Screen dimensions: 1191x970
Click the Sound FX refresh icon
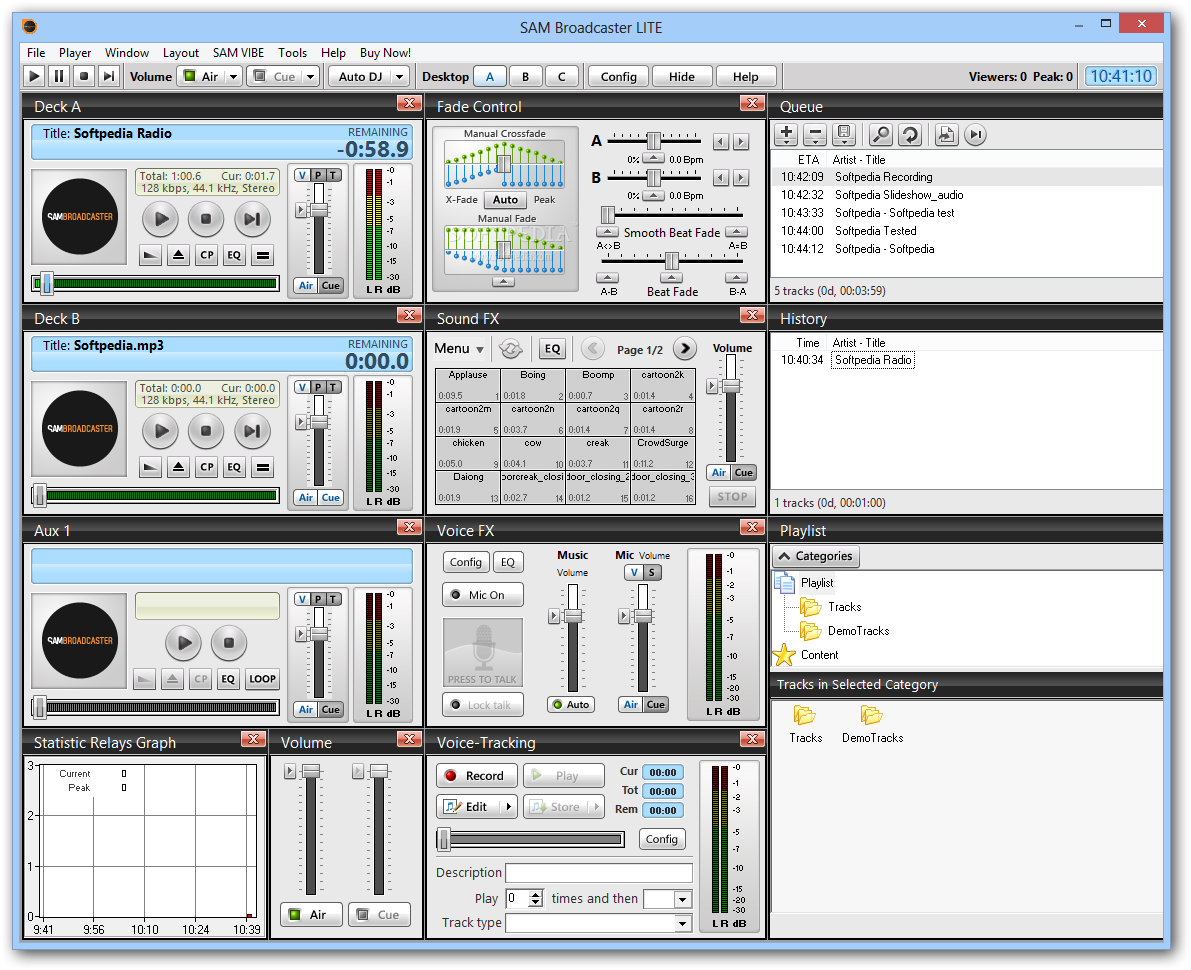pyautogui.click(x=511, y=349)
